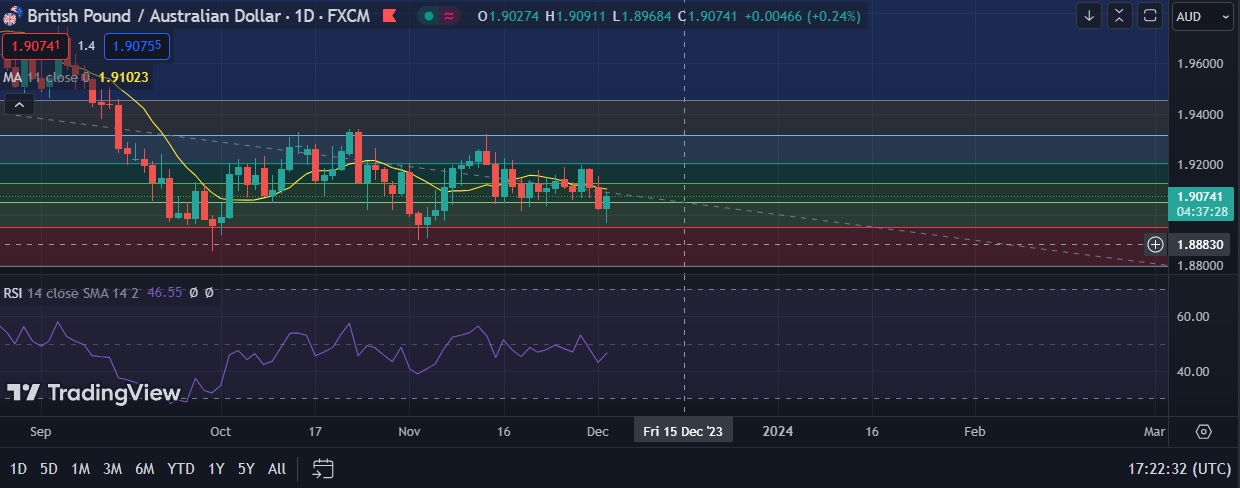Click the 60.00 RSI scale label
The width and height of the screenshot is (1240, 488).
pos(1194,316)
